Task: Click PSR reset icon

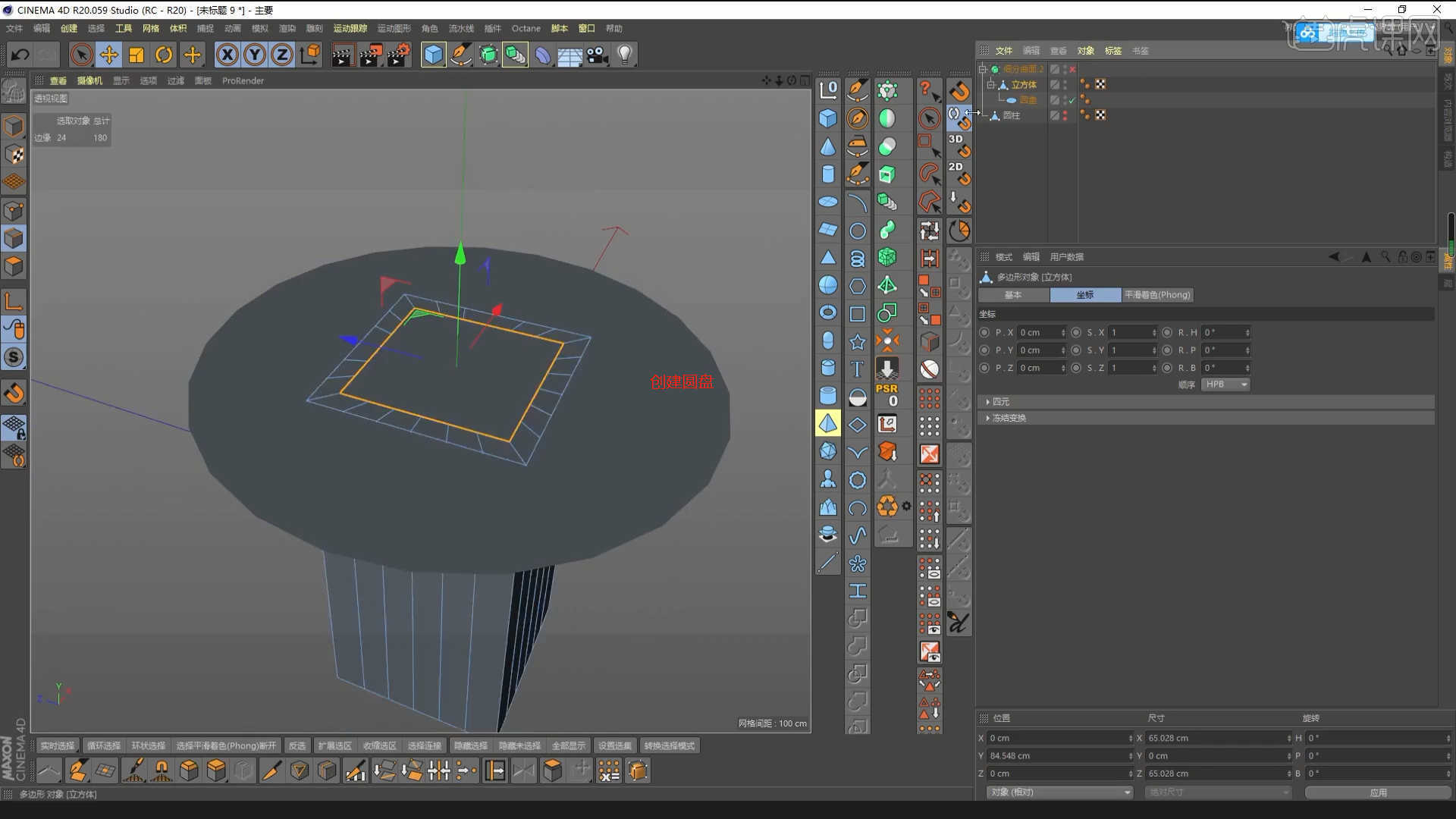Action: pyautogui.click(x=886, y=394)
